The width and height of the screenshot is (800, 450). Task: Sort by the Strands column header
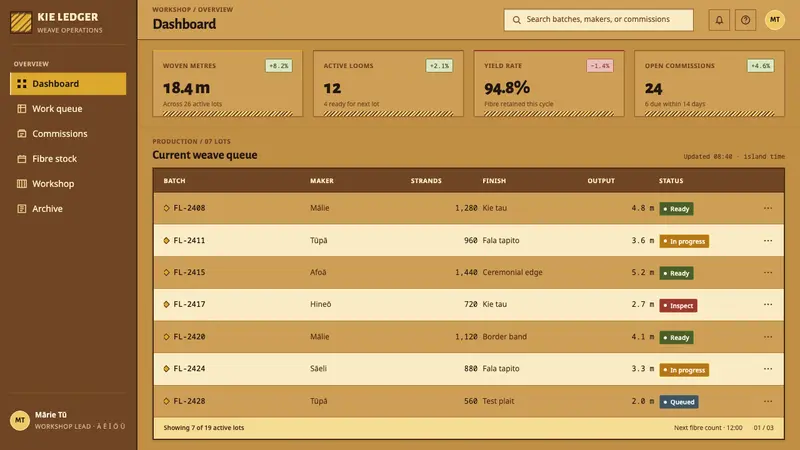coord(426,181)
